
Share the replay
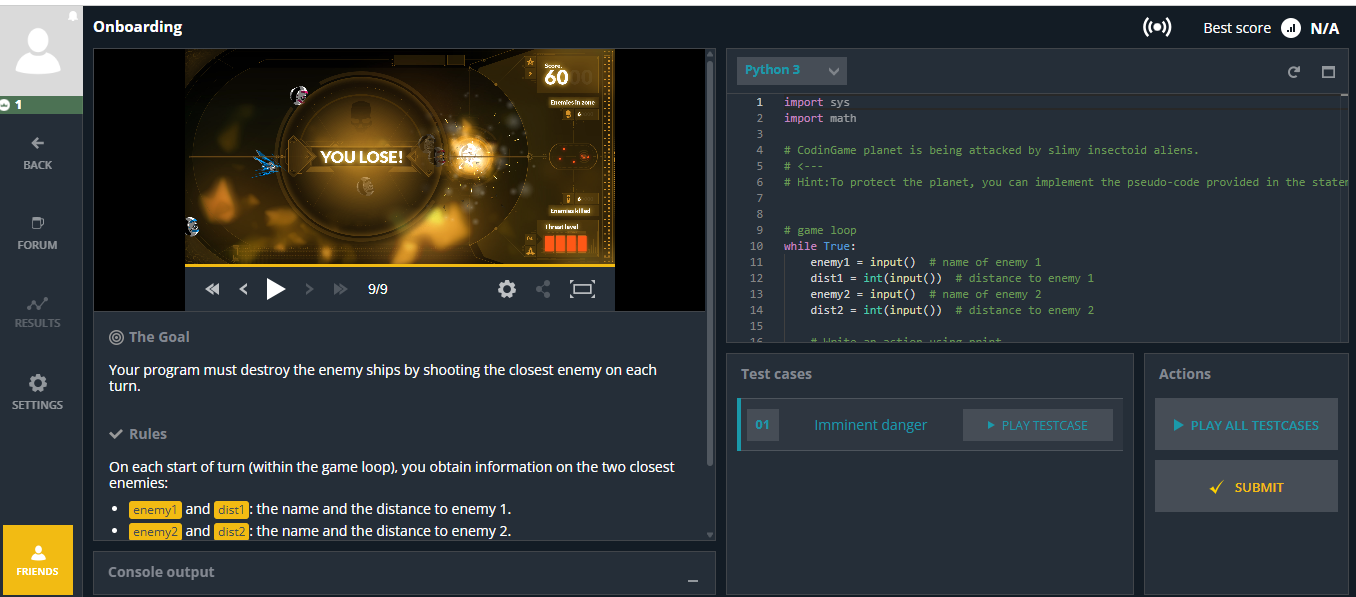(543, 289)
